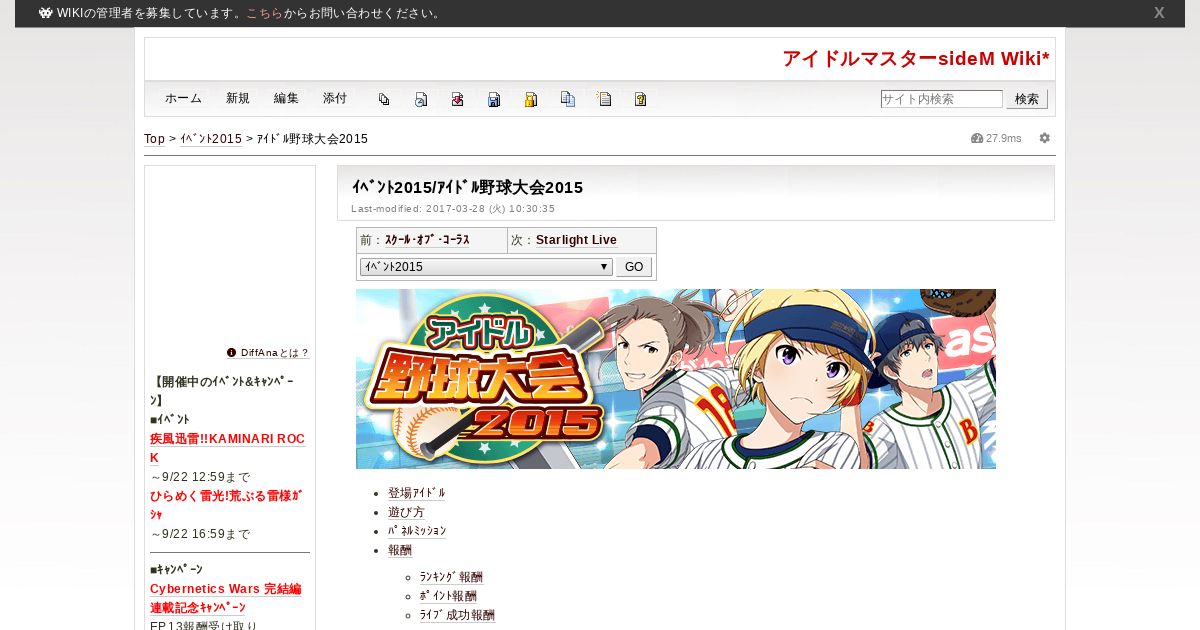Click the アイドル野球大会2015 banner image
1200x630 pixels.
click(x=676, y=379)
